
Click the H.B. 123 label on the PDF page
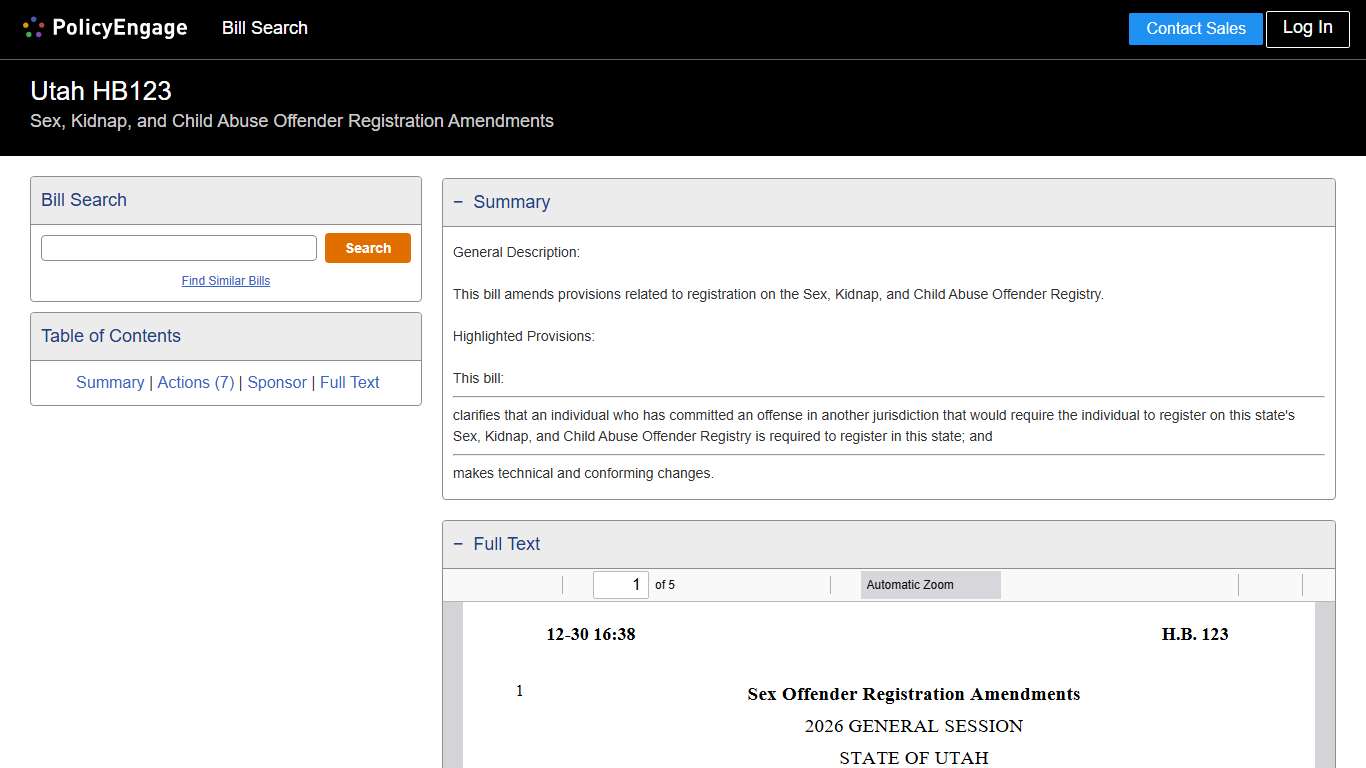click(1194, 634)
